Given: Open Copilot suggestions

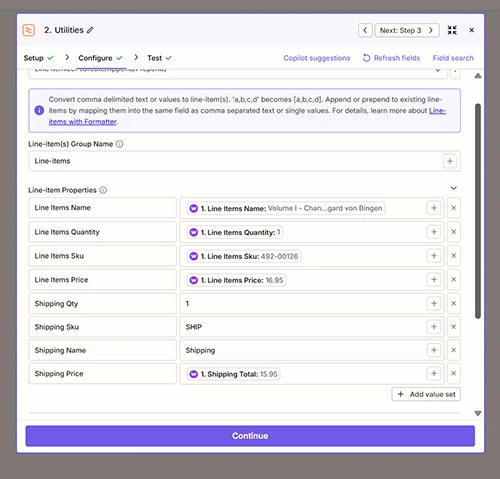Looking at the screenshot, I should [x=317, y=58].
